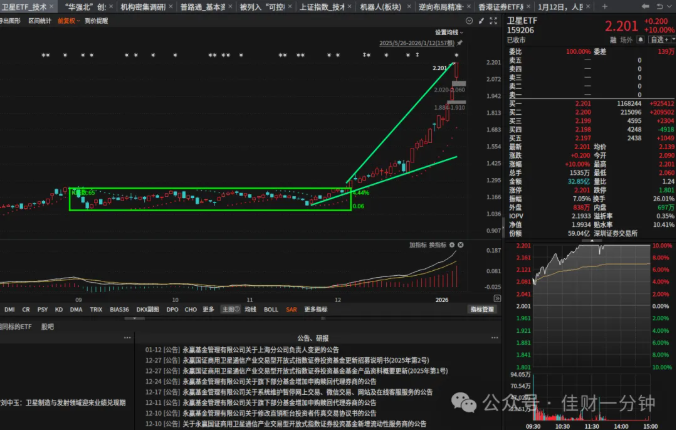Screen dimensions: 676x430
Task: Open the 前复权 dropdown
Action: click(69, 21)
